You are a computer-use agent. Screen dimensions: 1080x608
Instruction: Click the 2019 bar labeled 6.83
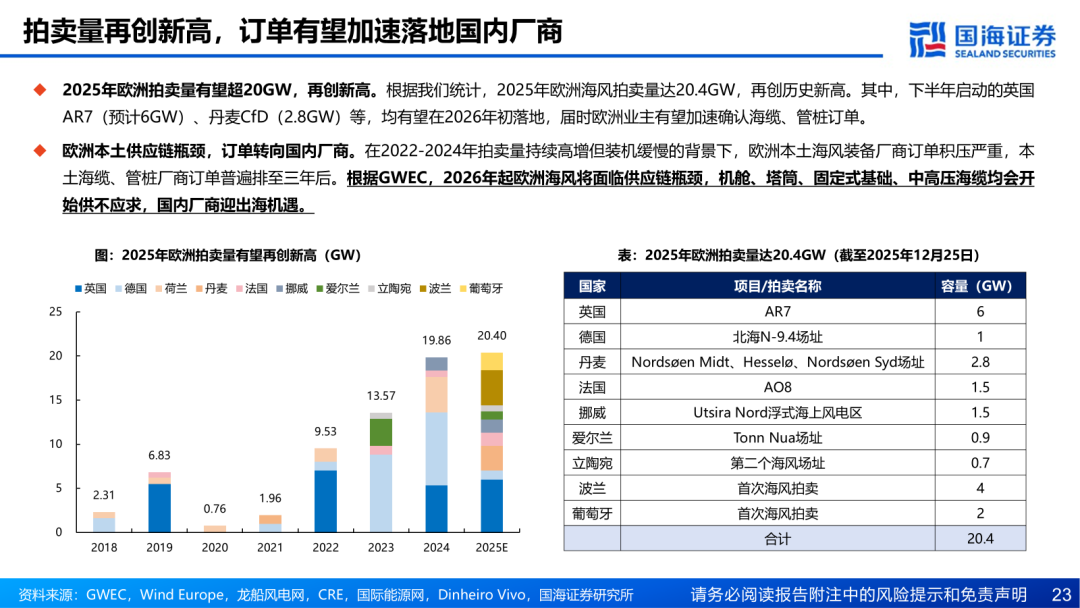[x=159, y=501]
